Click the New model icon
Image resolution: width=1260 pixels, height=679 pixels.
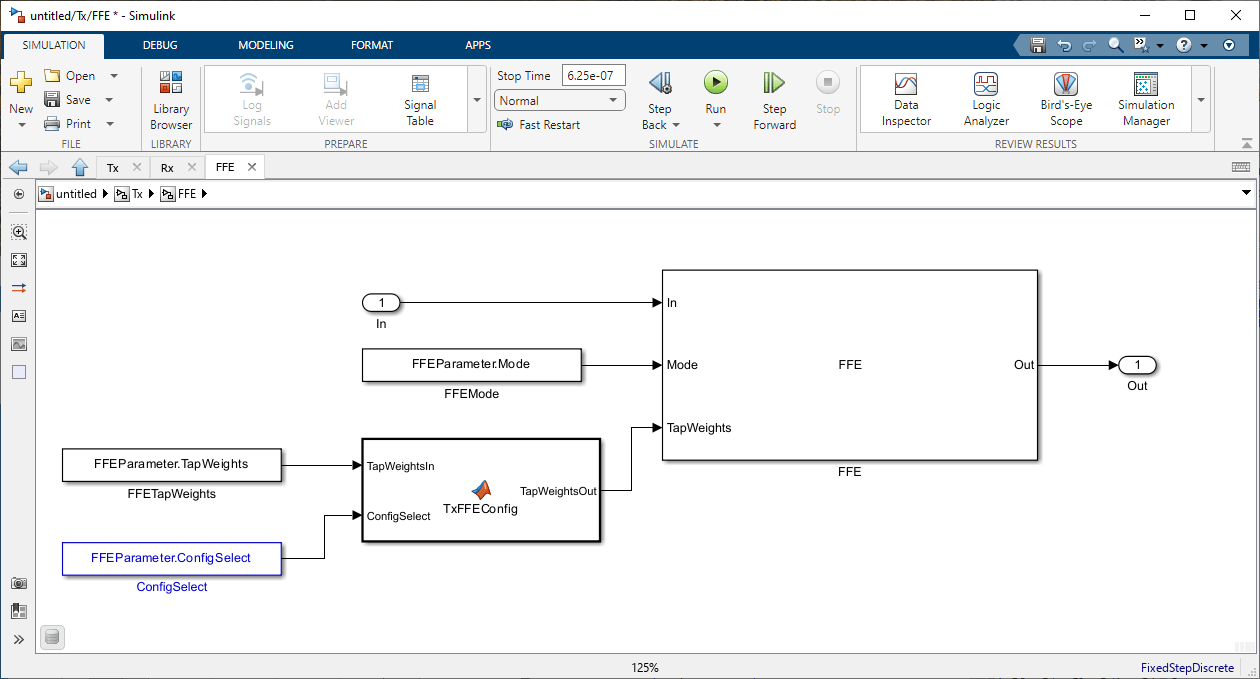[x=20, y=85]
